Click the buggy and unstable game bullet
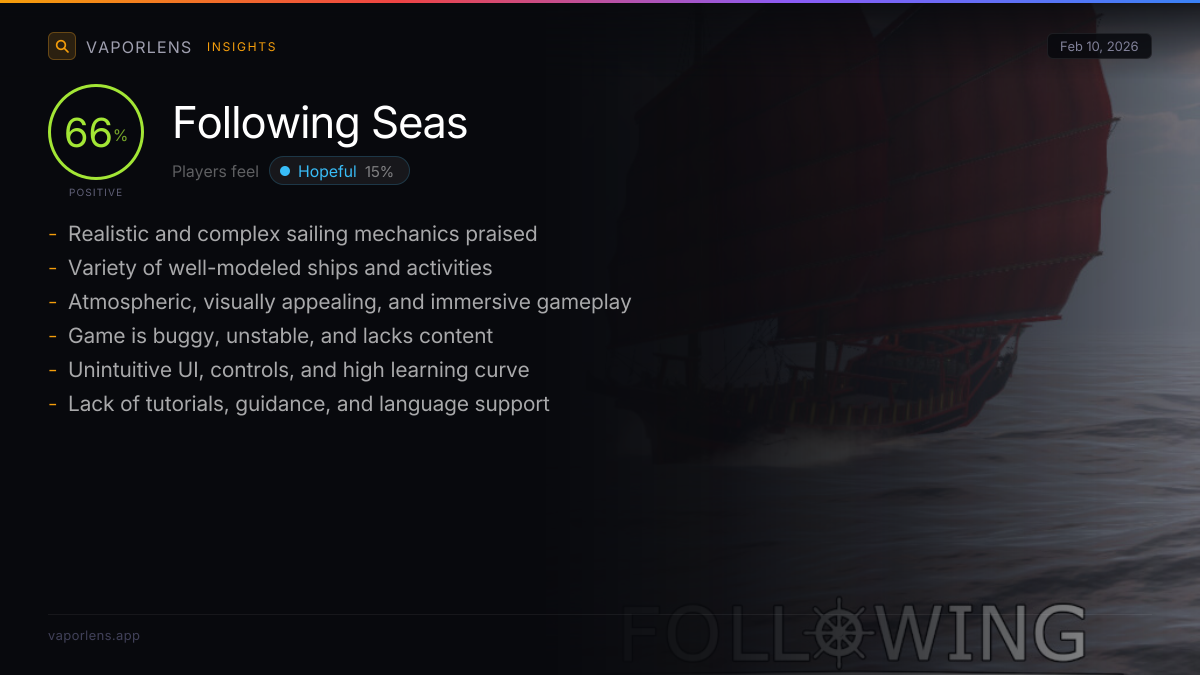 [280, 336]
